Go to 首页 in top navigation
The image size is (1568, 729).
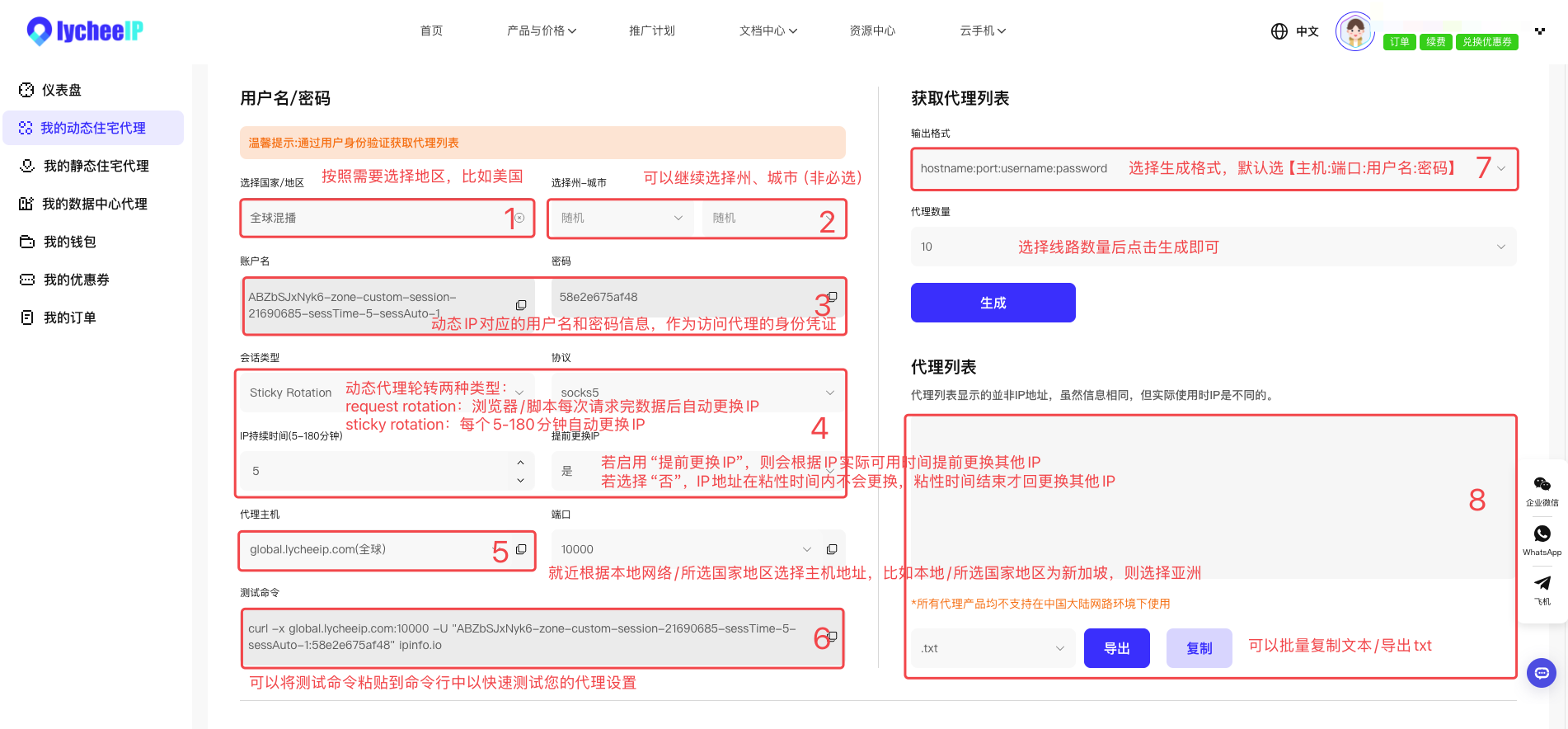click(431, 31)
